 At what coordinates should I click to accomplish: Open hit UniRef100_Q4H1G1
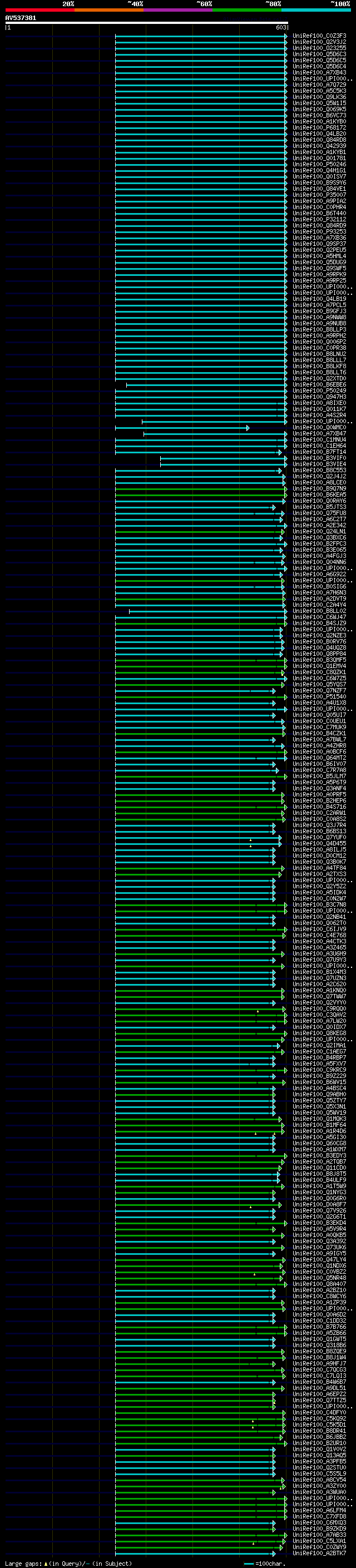(x=319, y=170)
